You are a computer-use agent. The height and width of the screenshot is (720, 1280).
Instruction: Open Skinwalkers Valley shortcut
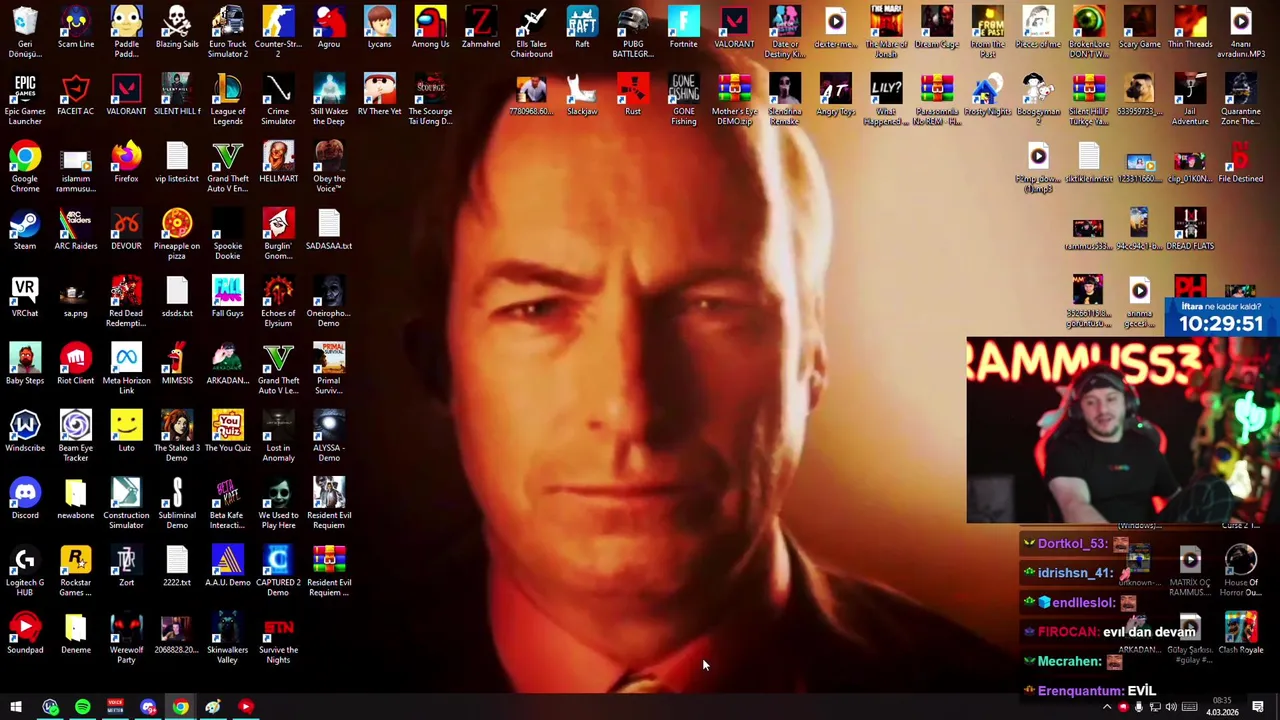tap(227, 638)
